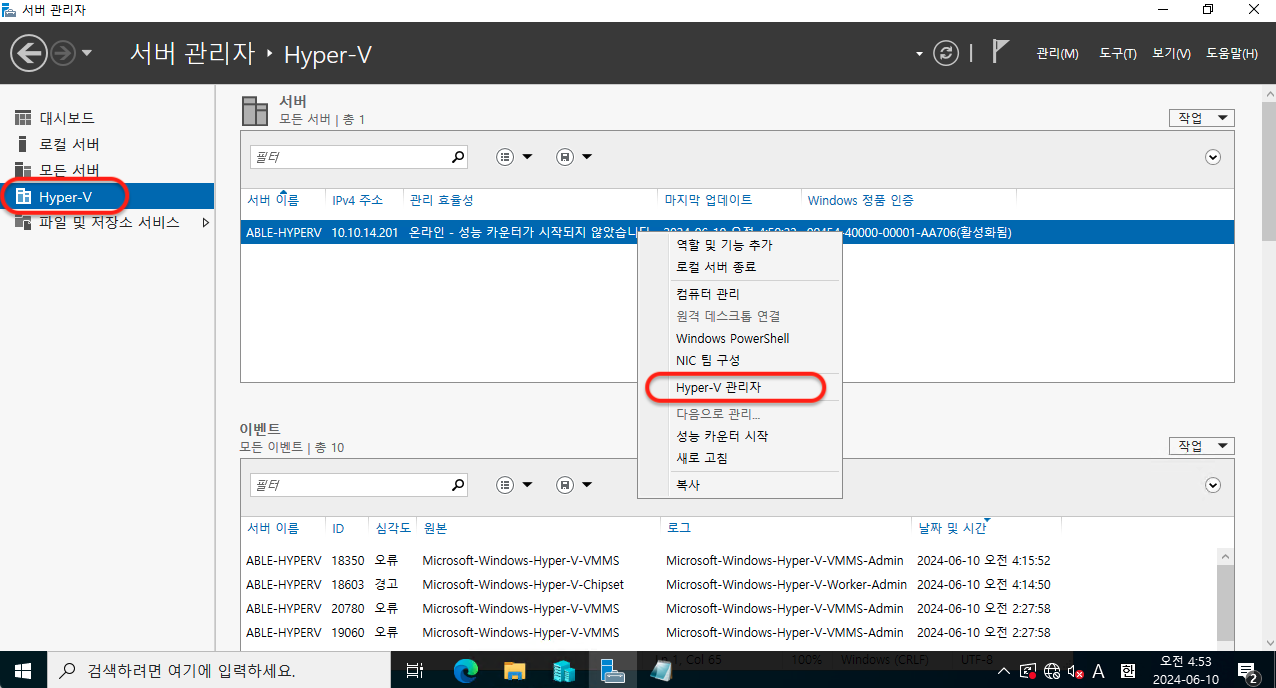Collapse server section with chevron button

(1213, 157)
